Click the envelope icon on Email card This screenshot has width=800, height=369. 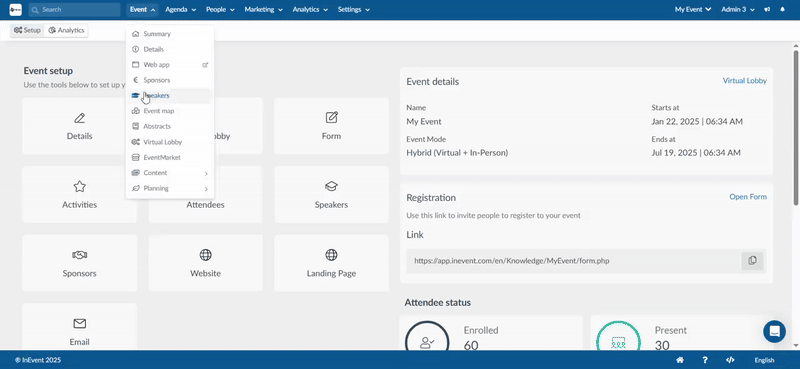click(80, 324)
